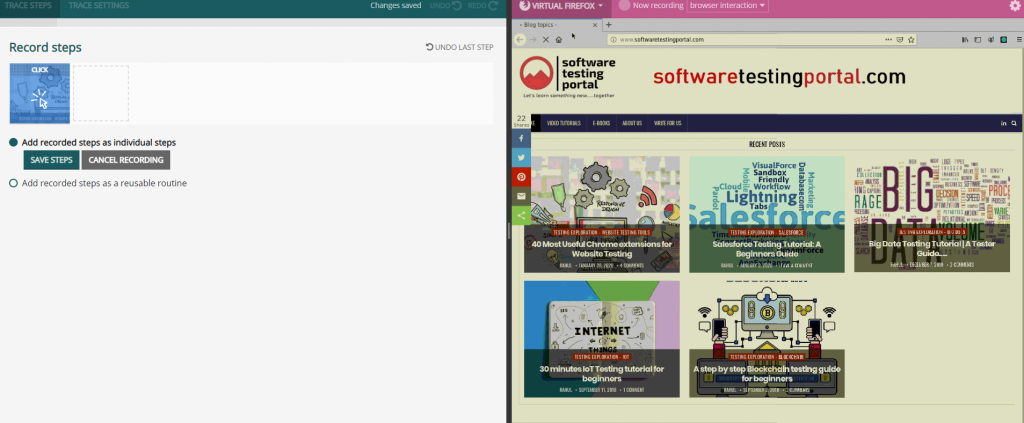Viewport: 1024px width, 423px height.
Task: Open the LinkedIn icon in site navbar
Action: [1004, 123]
